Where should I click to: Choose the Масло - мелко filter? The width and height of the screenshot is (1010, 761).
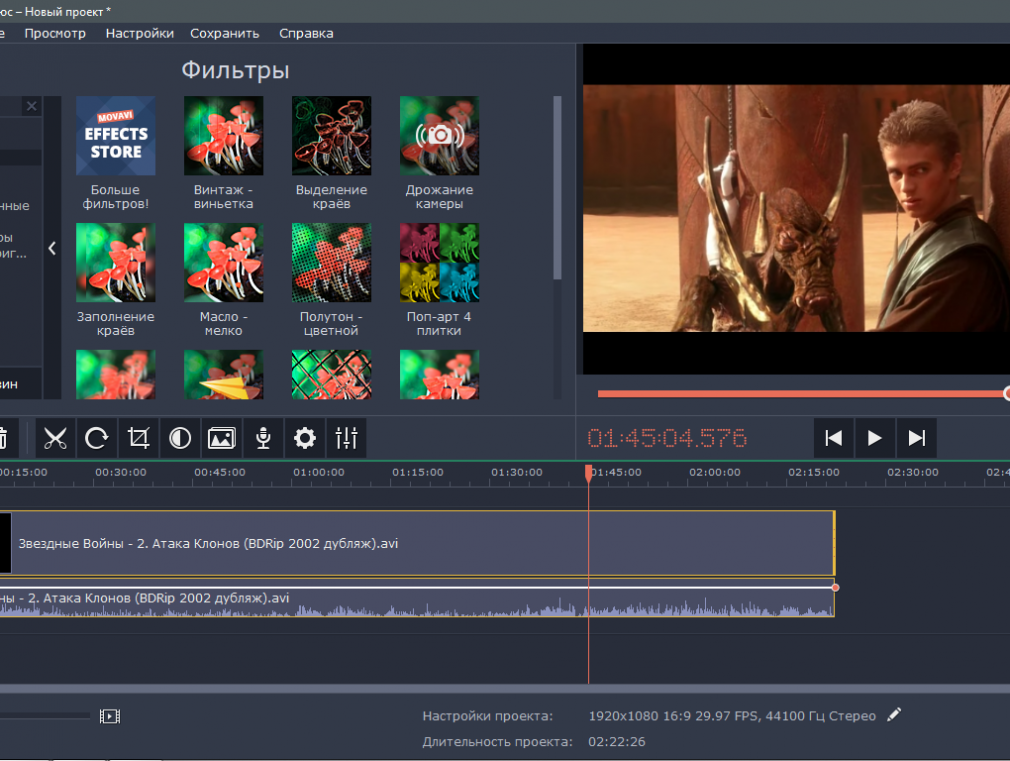coord(224,262)
